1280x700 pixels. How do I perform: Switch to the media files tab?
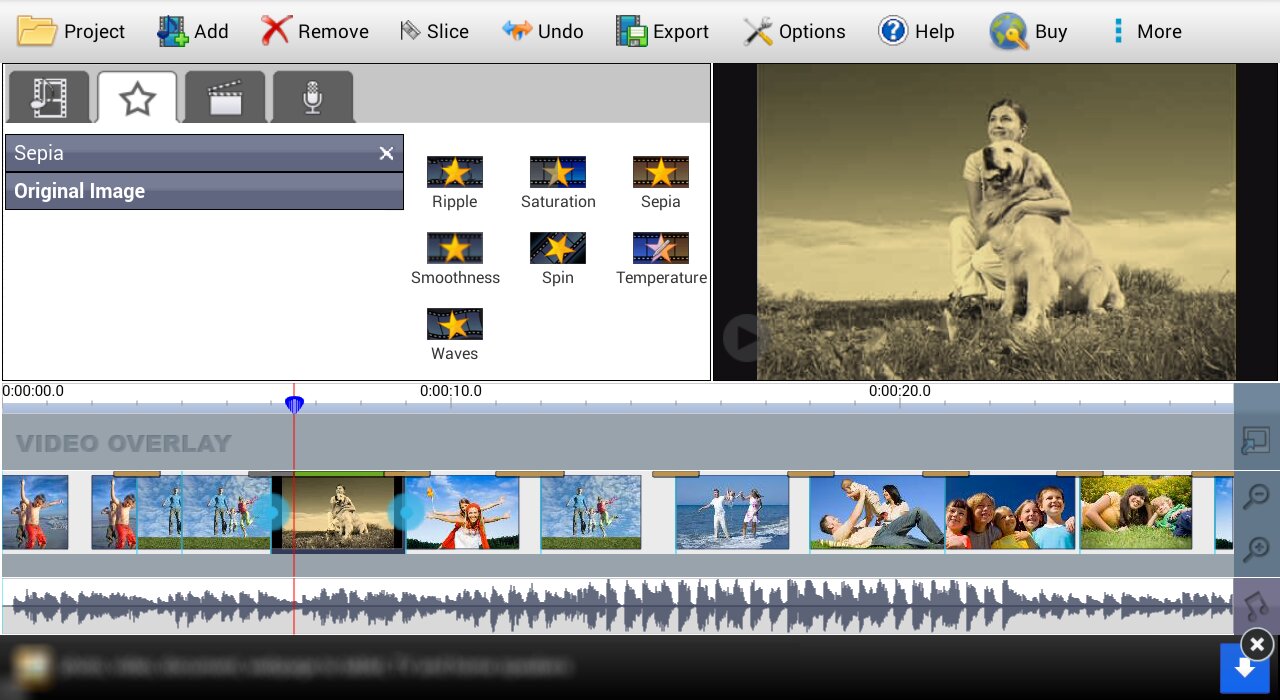point(49,97)
